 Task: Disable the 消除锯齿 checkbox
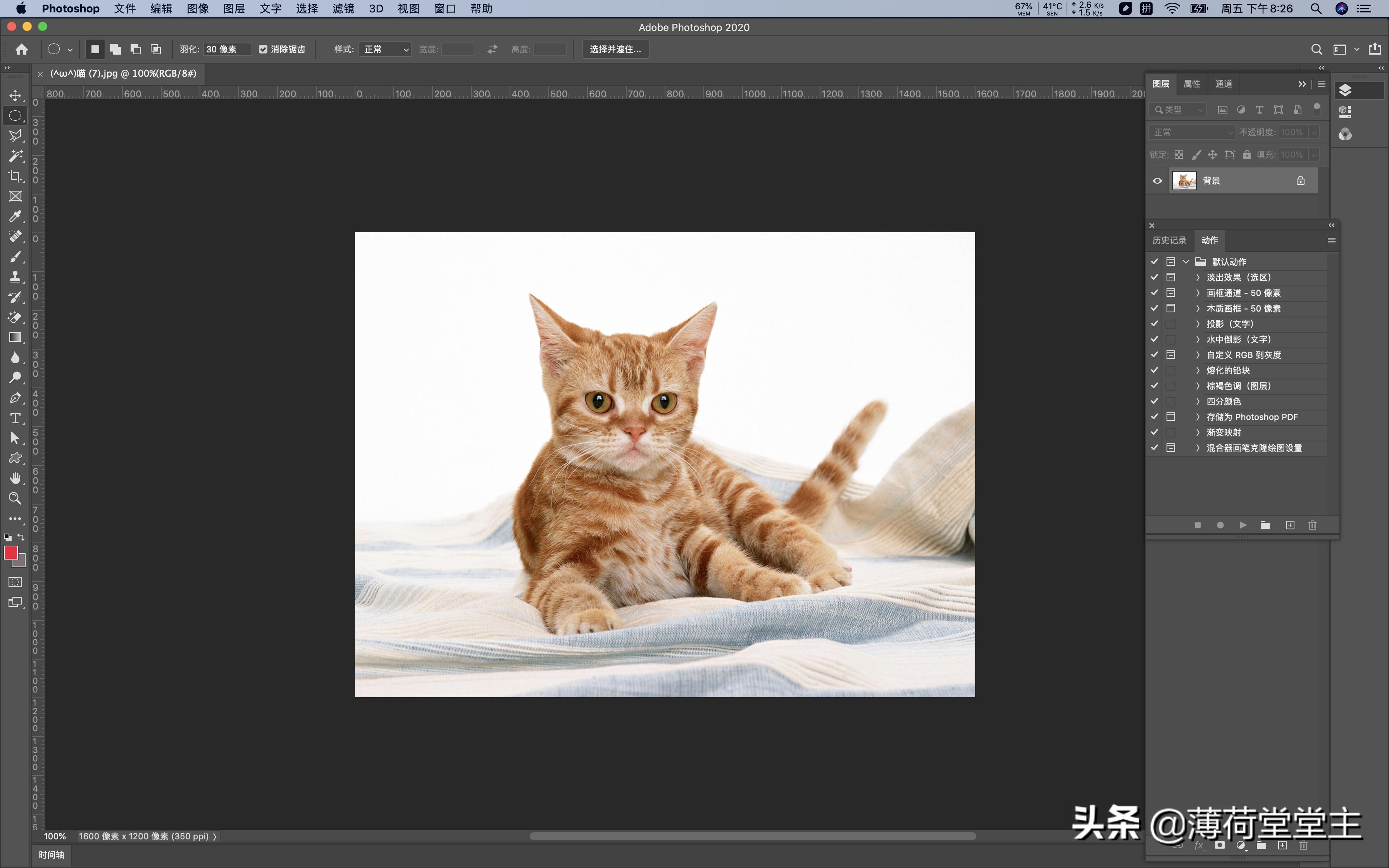click(x=263, y=49)
